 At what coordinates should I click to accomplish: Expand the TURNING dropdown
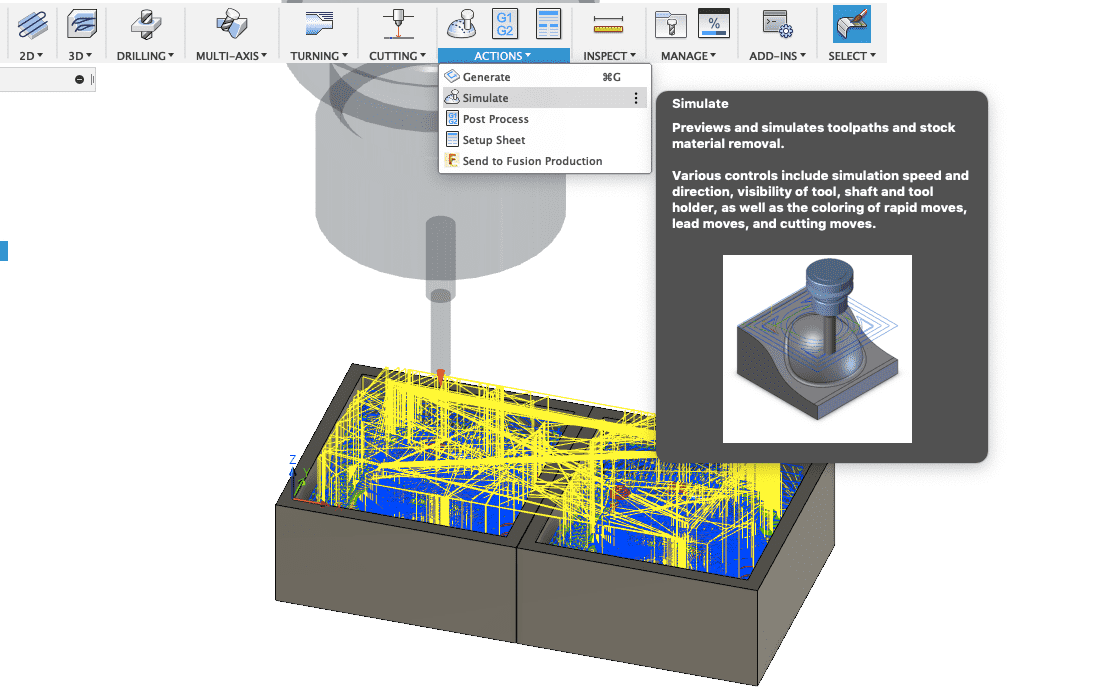(x=319, y=56)
